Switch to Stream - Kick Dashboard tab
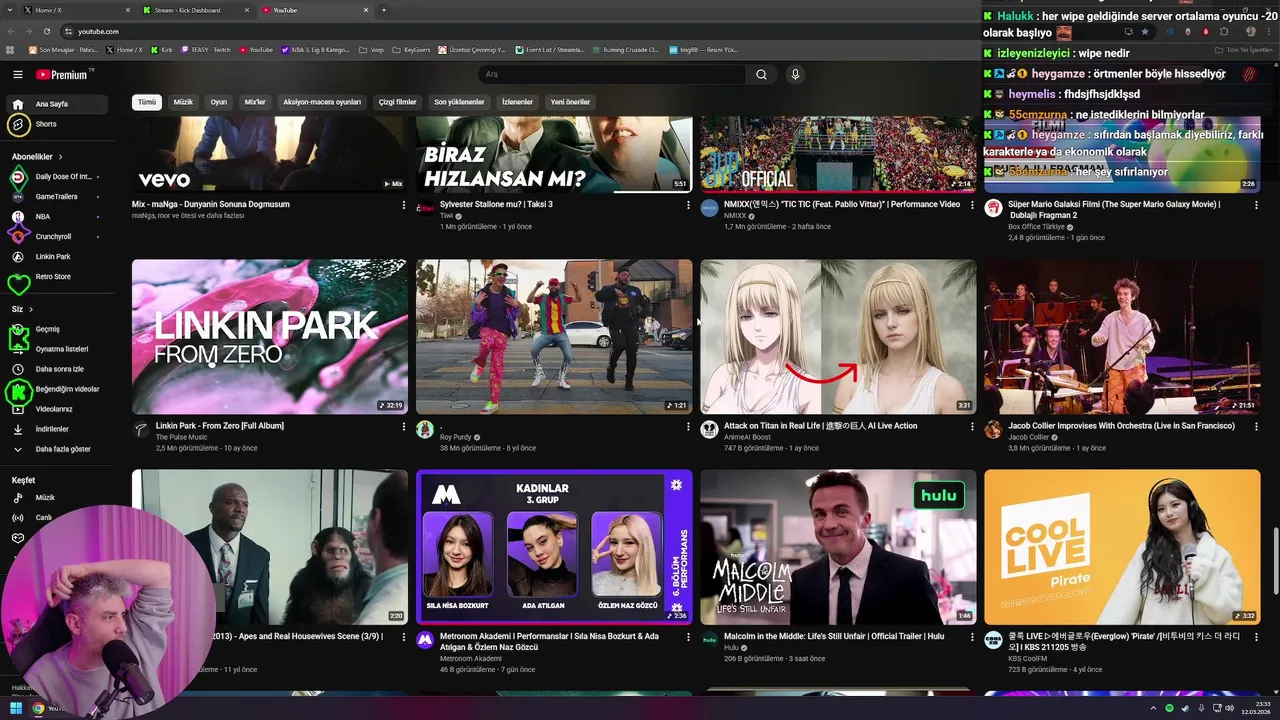 pos(195,10)
